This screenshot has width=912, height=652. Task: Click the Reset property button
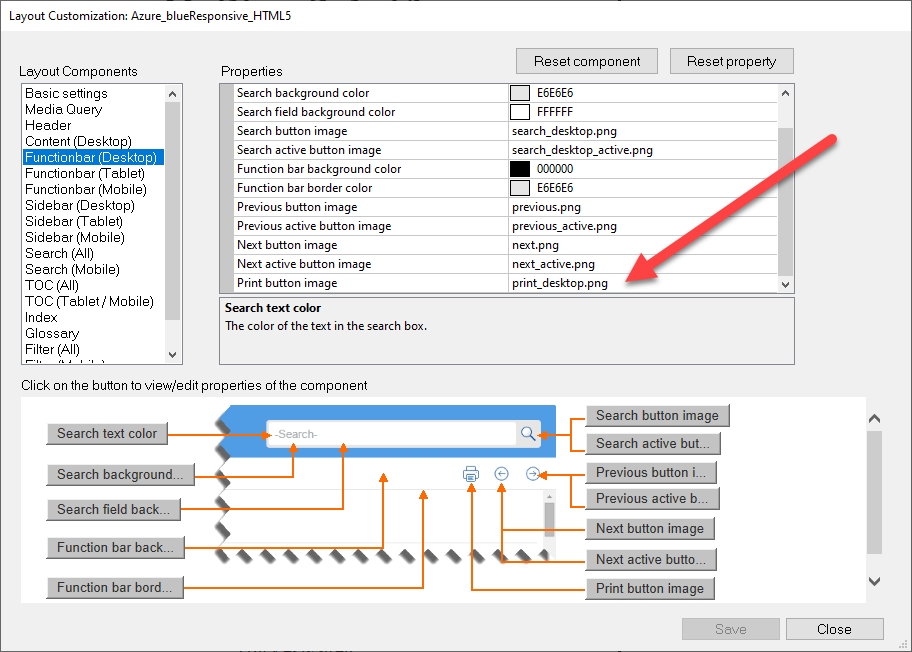(x=731, y=61)
